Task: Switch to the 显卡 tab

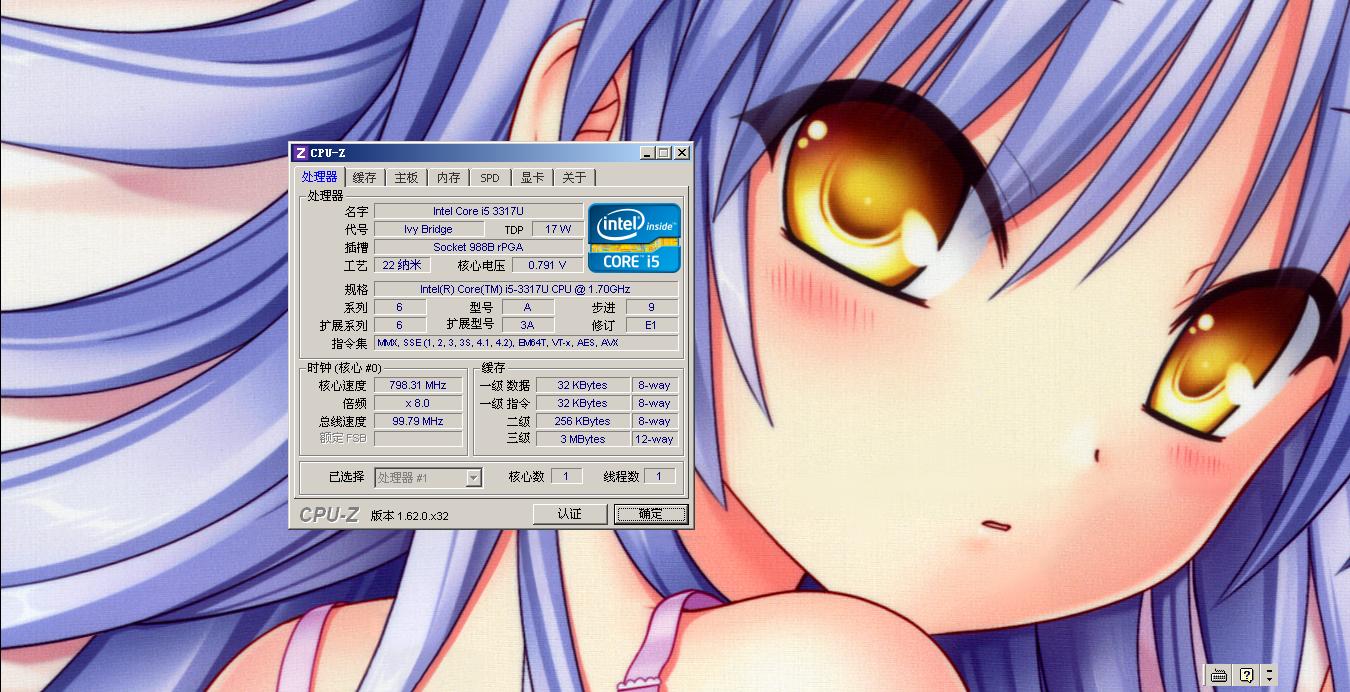Action: pyautogui.click(x=532, y=178)
